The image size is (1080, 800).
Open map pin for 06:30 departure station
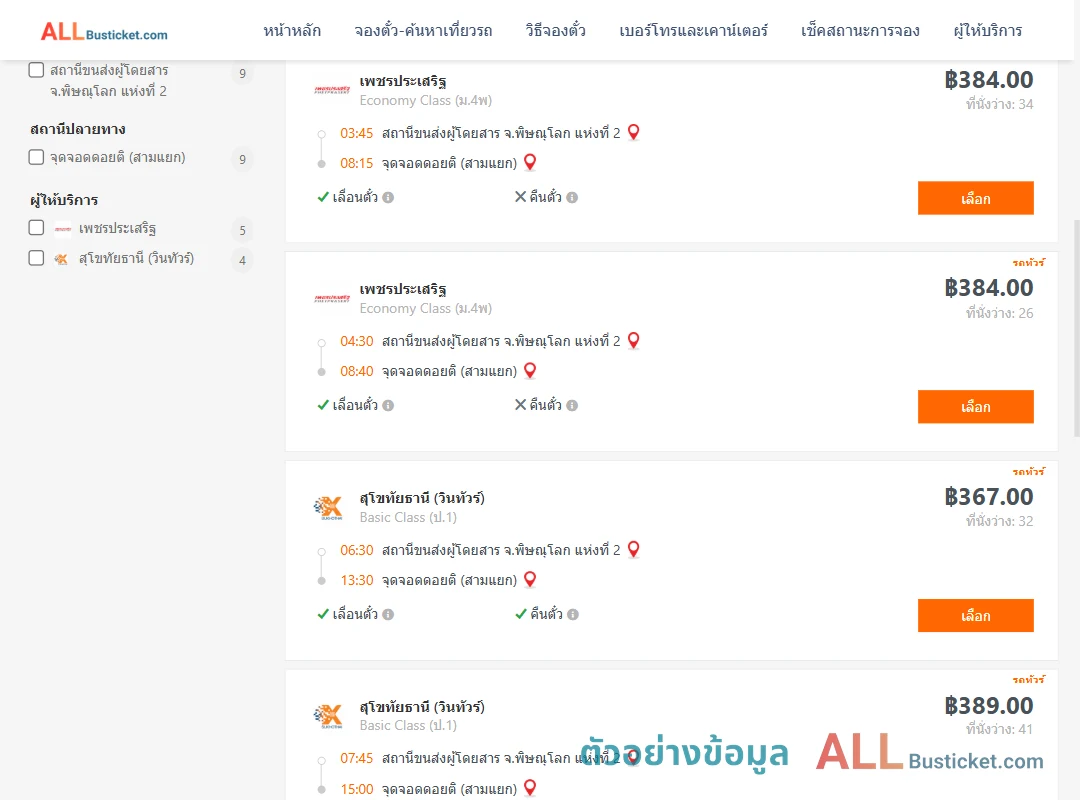pos(634,549)
